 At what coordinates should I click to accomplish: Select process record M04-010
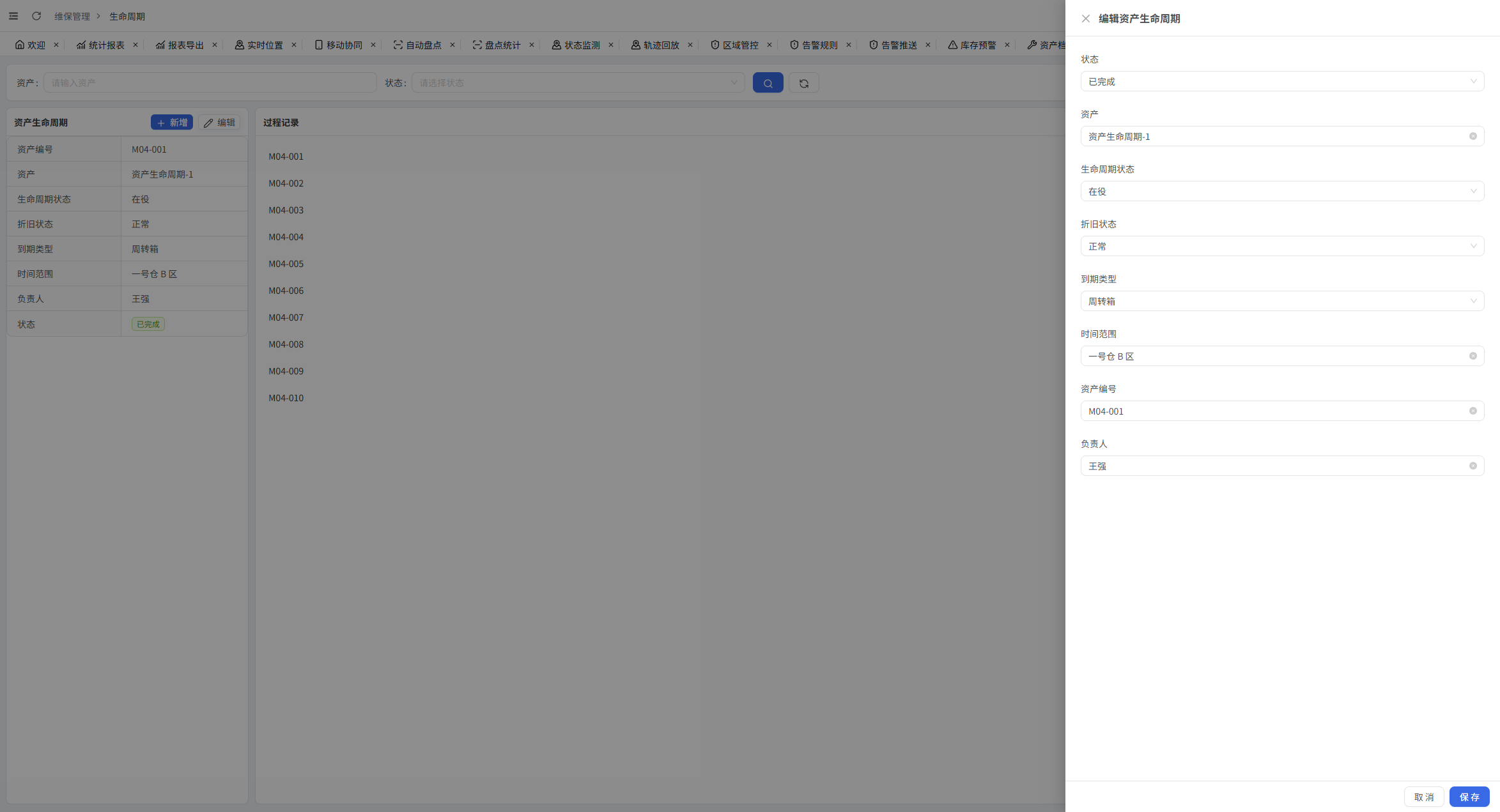(286, 398)
